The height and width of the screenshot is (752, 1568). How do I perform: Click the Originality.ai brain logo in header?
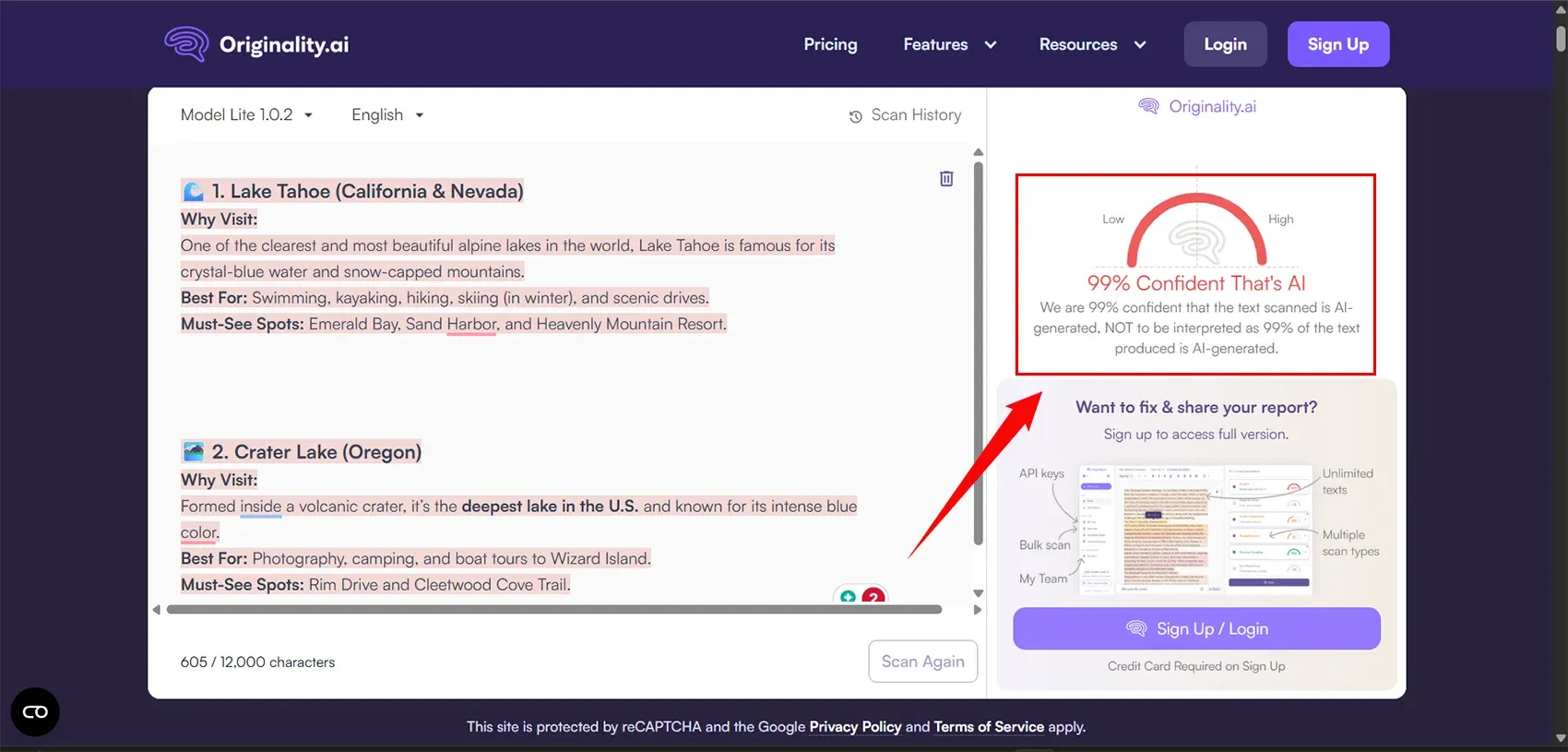pyautogui.click(x=186, y=43)
